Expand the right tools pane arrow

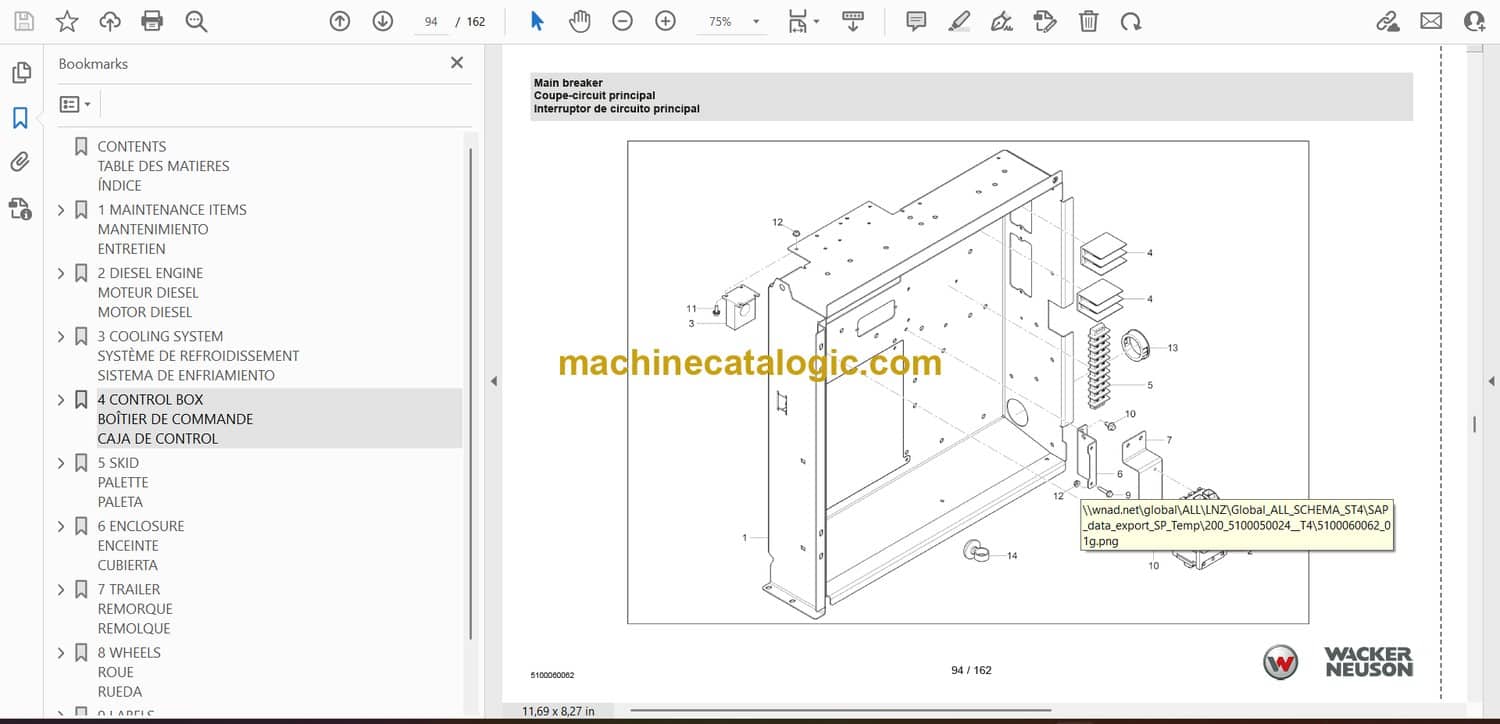coord(1491,381)
